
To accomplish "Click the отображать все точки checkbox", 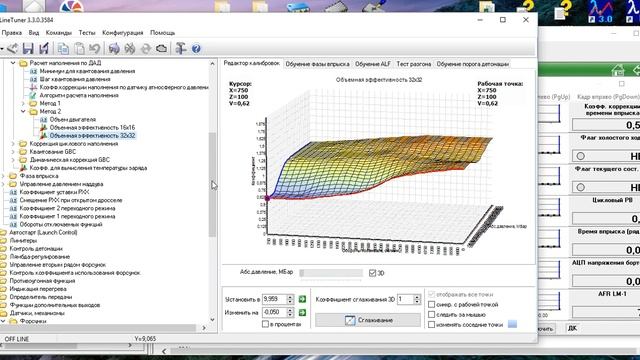I will [x=431, y=294].
